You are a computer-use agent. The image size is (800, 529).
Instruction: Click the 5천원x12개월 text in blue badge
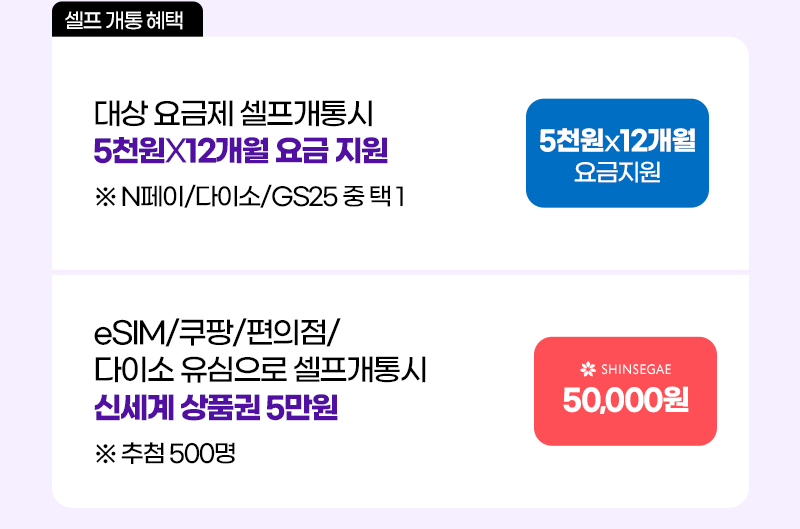click(617, 140)
